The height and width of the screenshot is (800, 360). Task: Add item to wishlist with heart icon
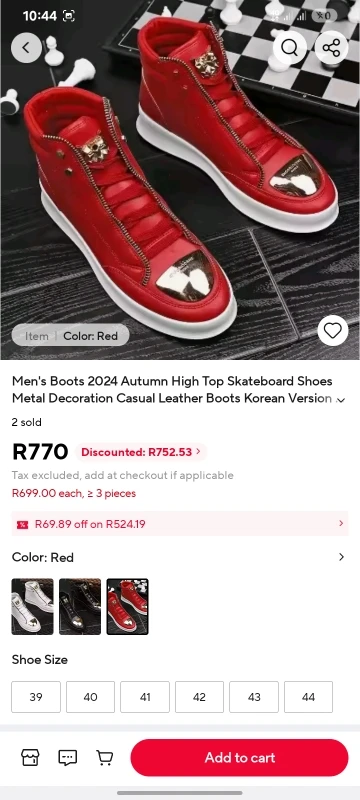pyautogui.click(x=332, y=331)
